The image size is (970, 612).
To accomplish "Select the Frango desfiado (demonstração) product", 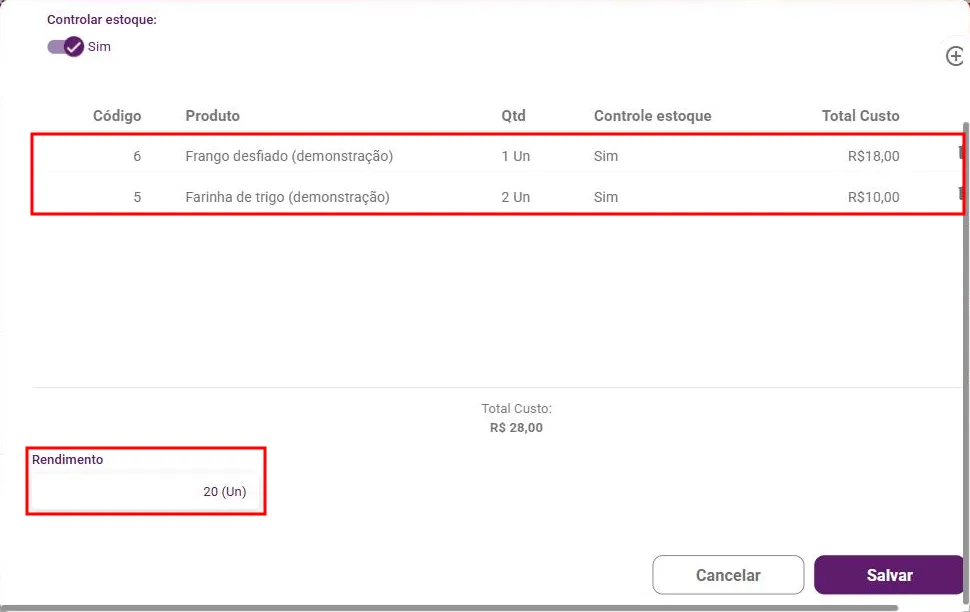I will pyautogui.click(x=289, y=156).
